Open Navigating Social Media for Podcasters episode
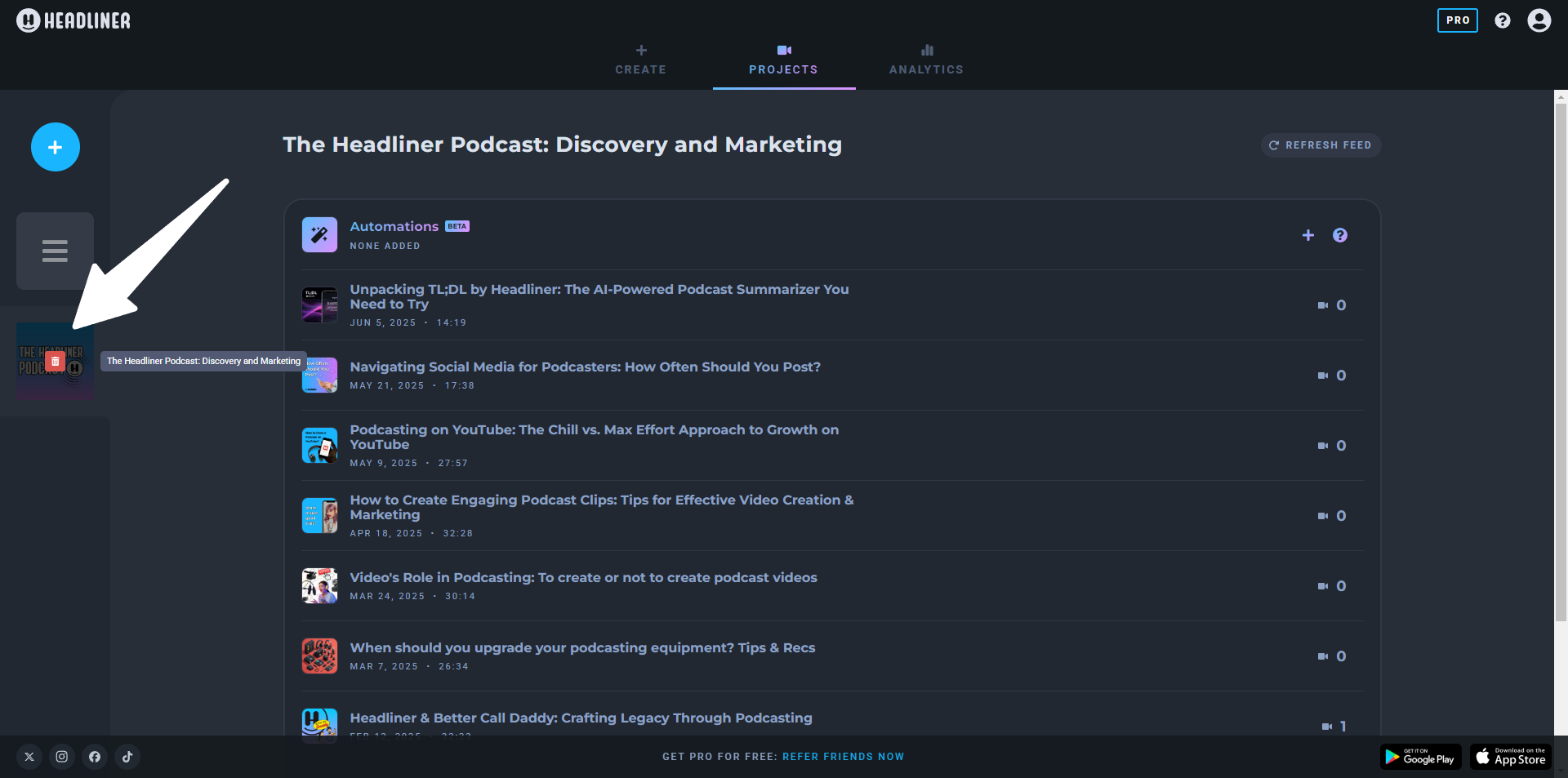The height and width of the screenshot is (778, 1568). (x=585, y=367)
